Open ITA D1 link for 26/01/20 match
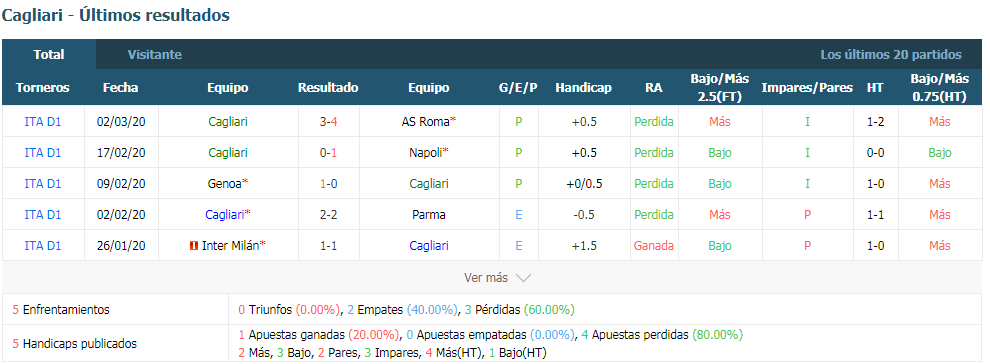This screenshot has height=364, width=990. point(43,246)
